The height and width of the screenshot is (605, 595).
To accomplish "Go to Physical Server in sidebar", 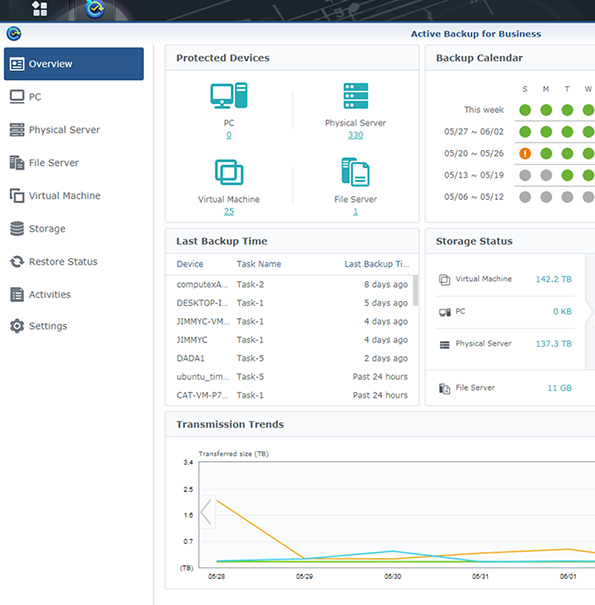I will click(74, 130).
